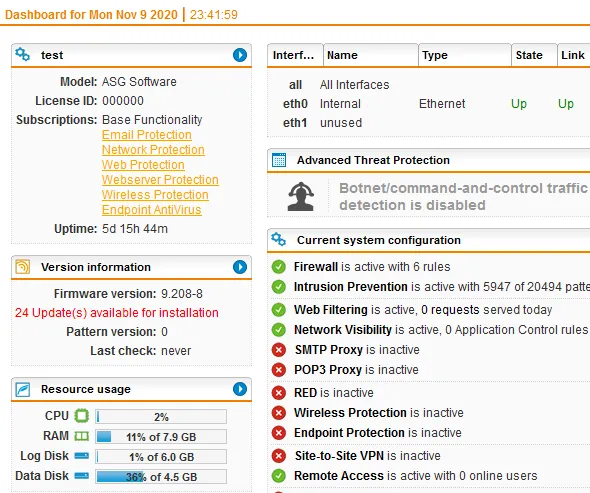Open Network Protection subscription link

153,150
